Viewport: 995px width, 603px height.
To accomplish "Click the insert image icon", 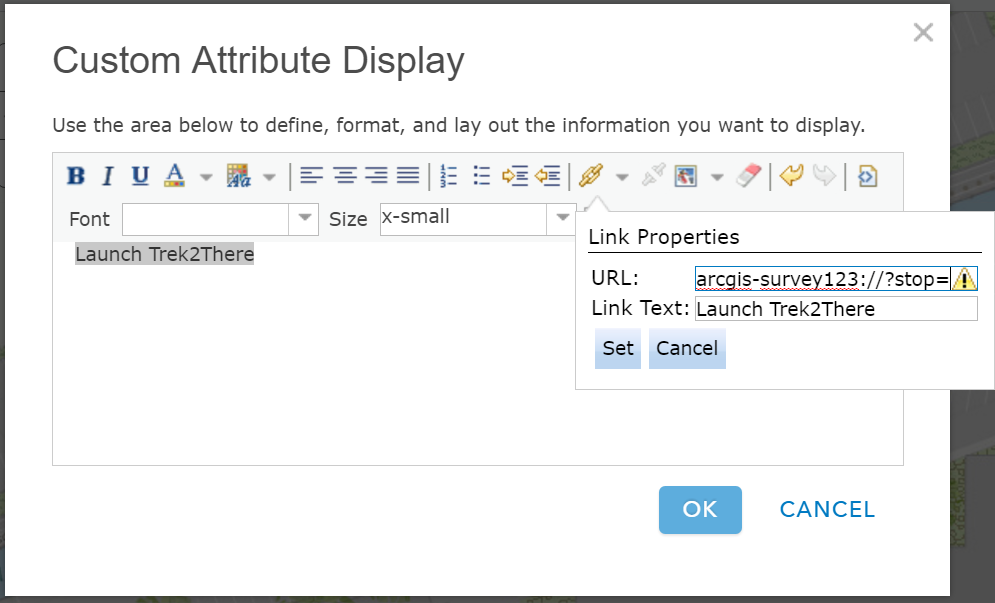I will point(685,177).
